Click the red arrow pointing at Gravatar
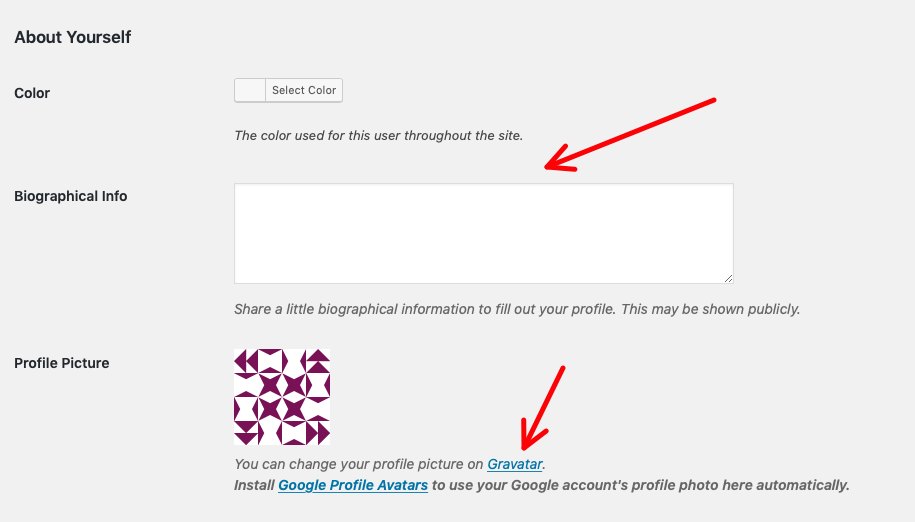 (x=543, y=407)
